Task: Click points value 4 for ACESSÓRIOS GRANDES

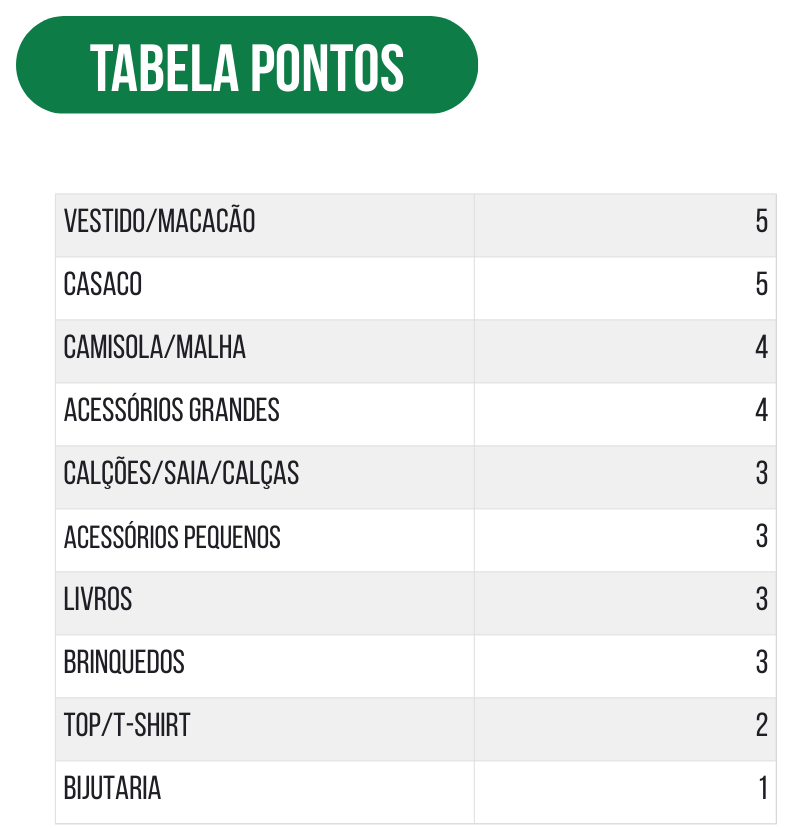Action: (761, 410)
